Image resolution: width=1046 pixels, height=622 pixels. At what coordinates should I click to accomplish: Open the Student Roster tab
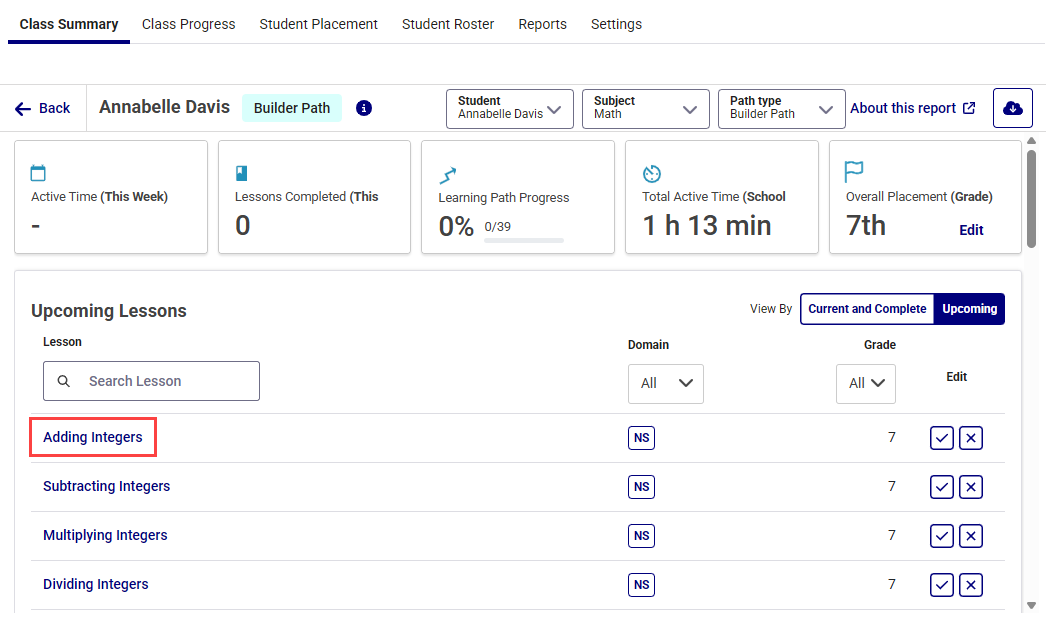[448, 25]
